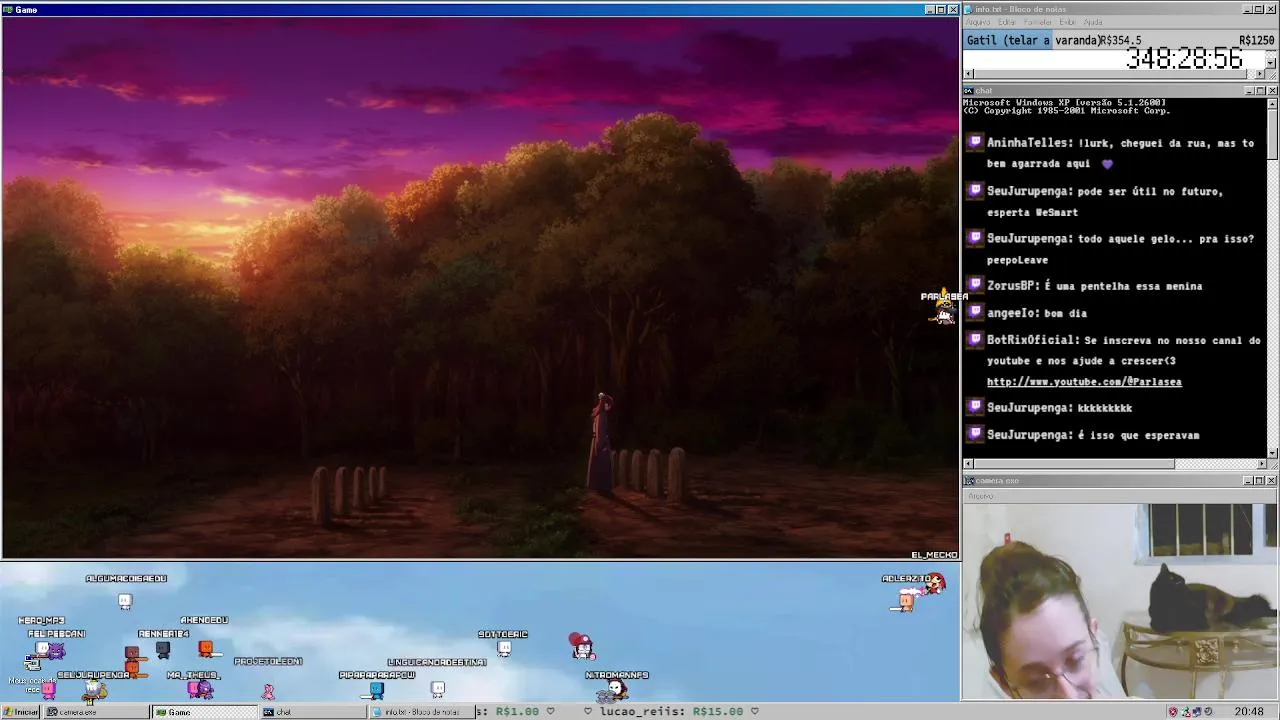Select the Game taskbar button
Viewport: 1280px width, 720px height.
pyautogui.click(x=203, y=712)
